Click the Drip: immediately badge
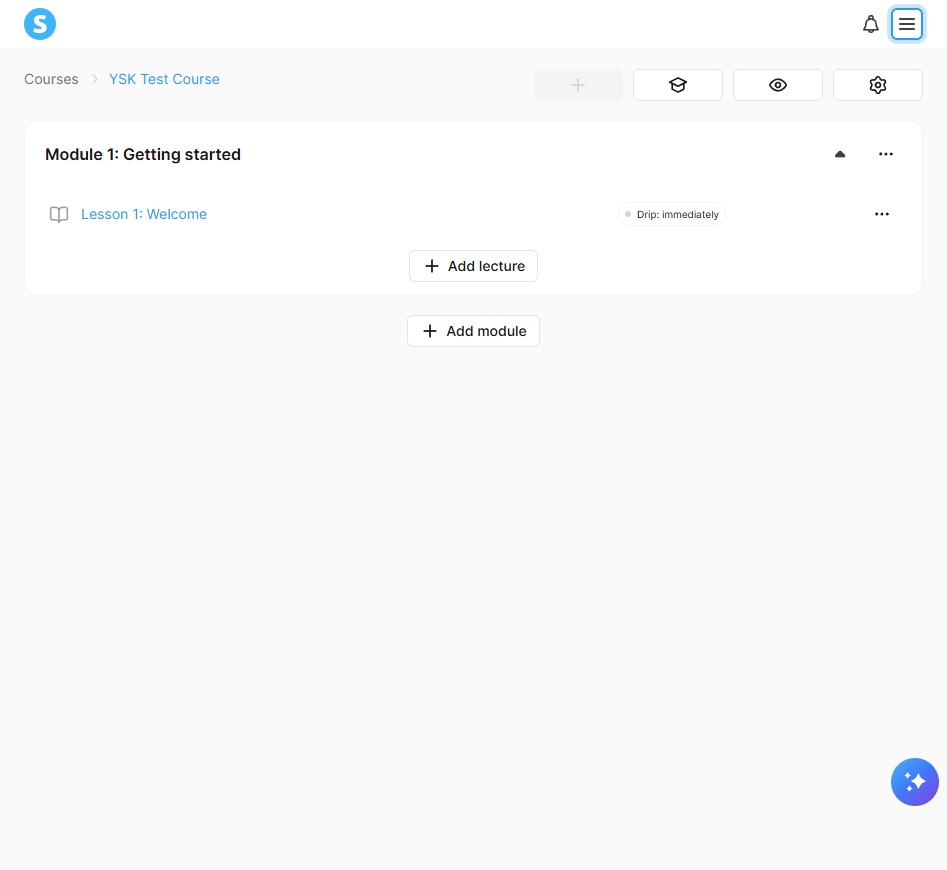 pos(672,214)
